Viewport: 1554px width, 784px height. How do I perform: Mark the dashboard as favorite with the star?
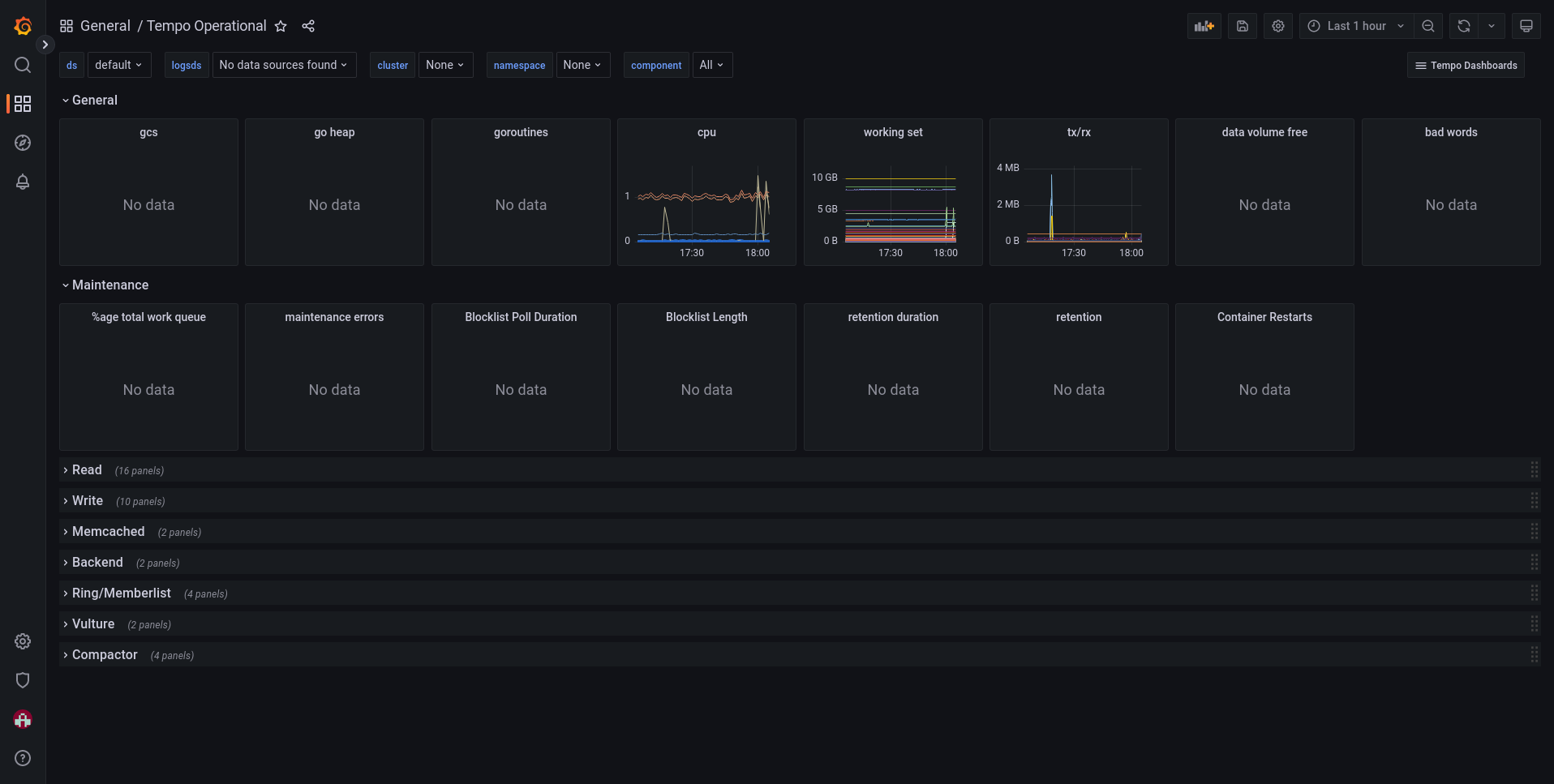[x=280, y=26]
